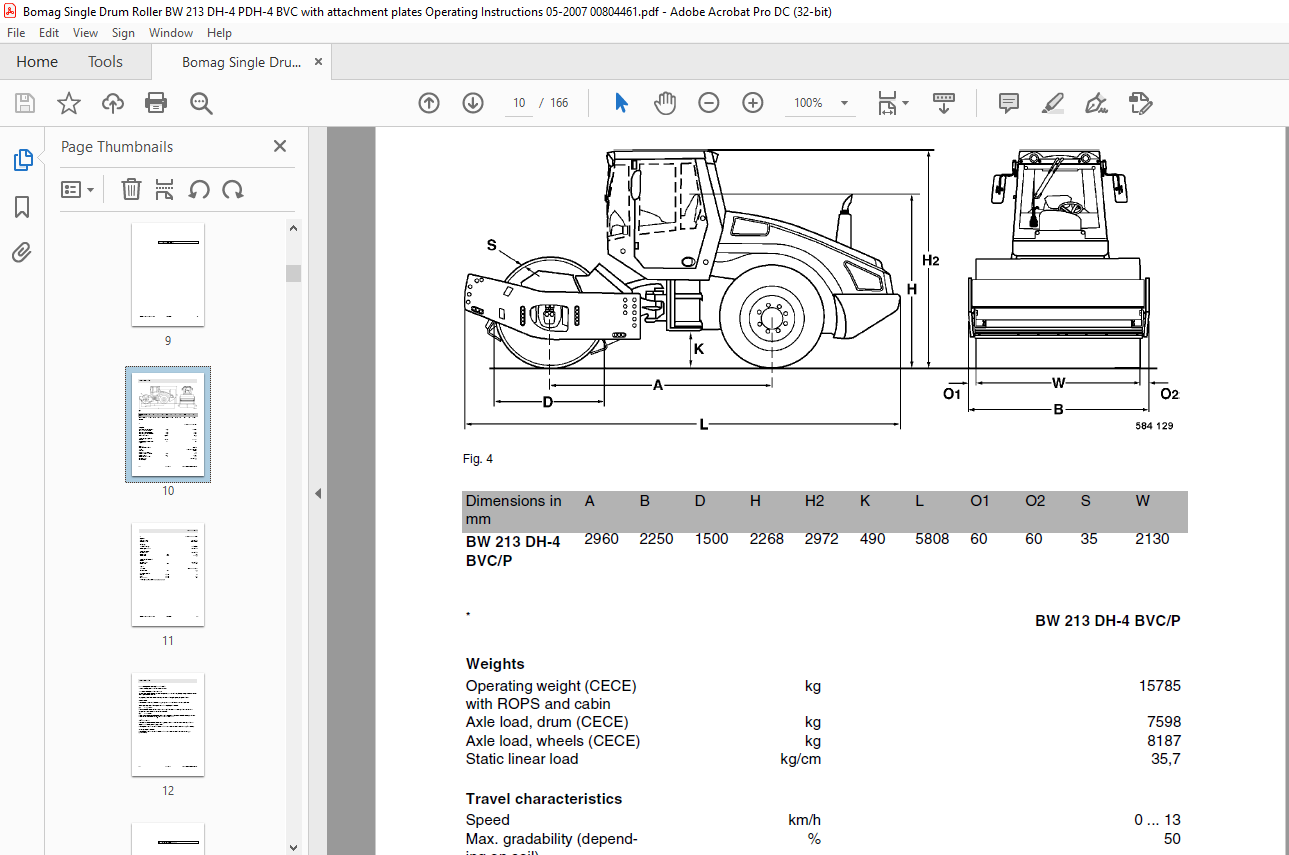The image size is (1289, 855).
Task: Expand the fit page options arrow
Action: pos(905,102)
